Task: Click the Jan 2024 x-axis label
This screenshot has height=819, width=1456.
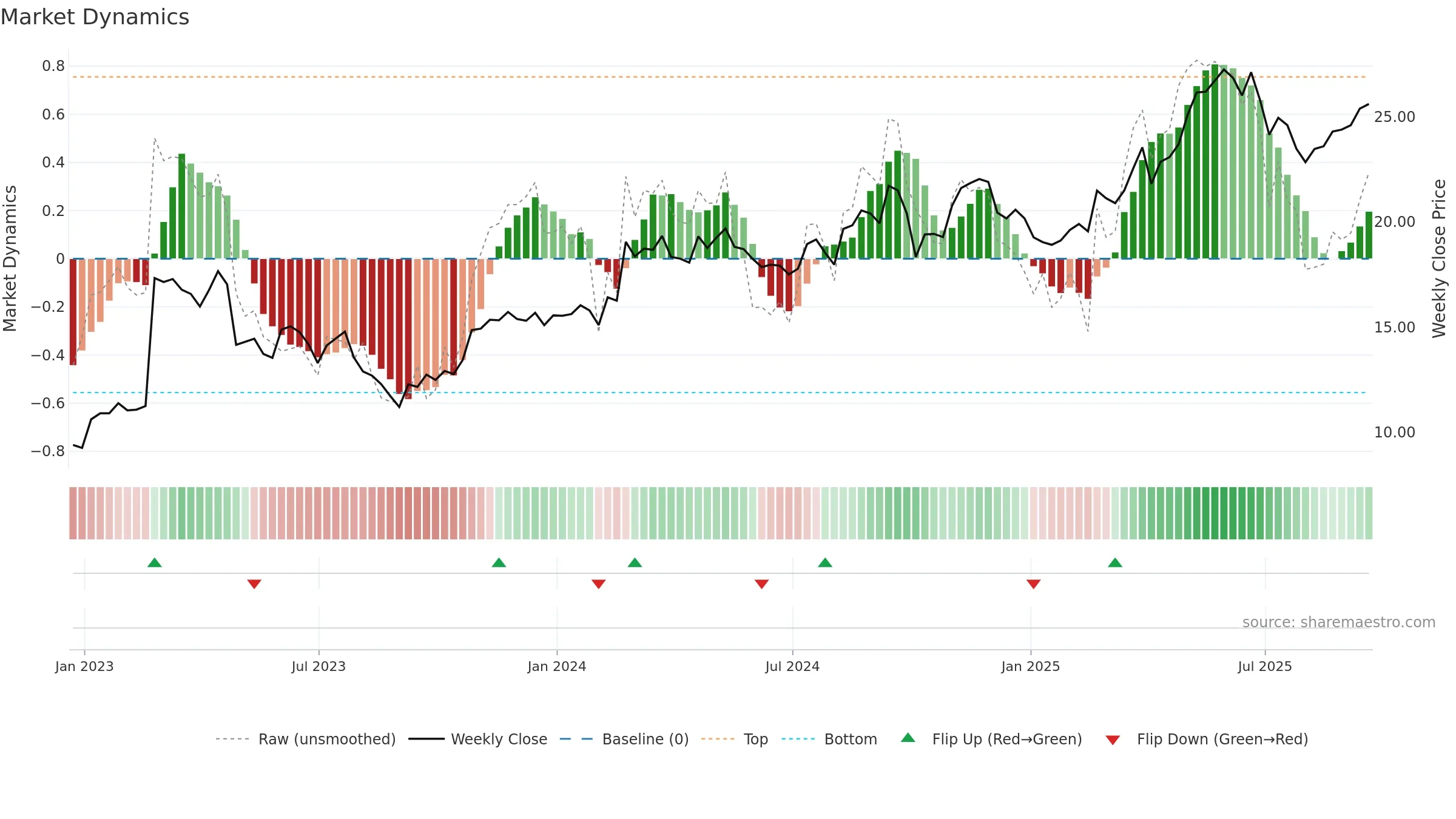Action: [x=557, y=666]
